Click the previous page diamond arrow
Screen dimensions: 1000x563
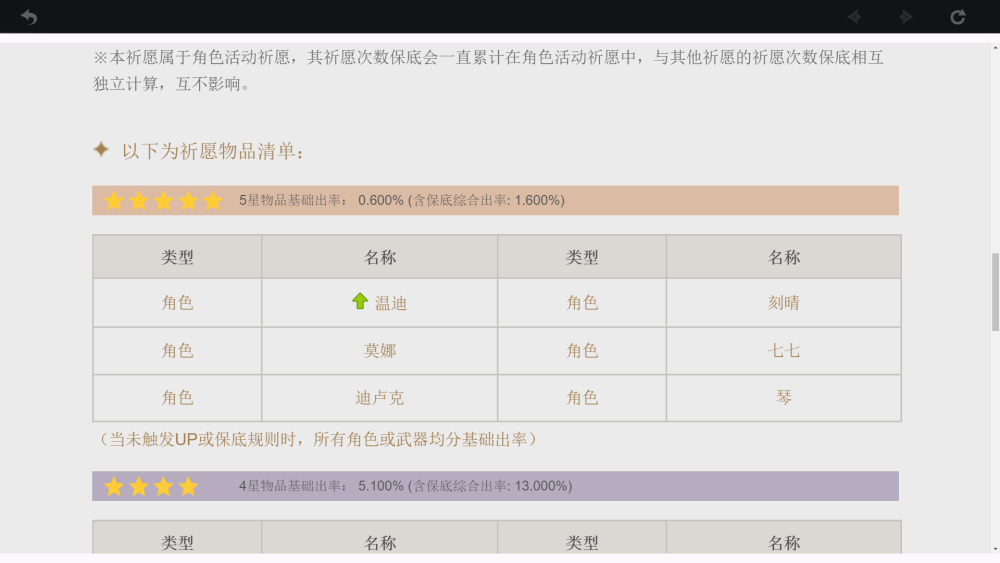click(x=855, y=17)
